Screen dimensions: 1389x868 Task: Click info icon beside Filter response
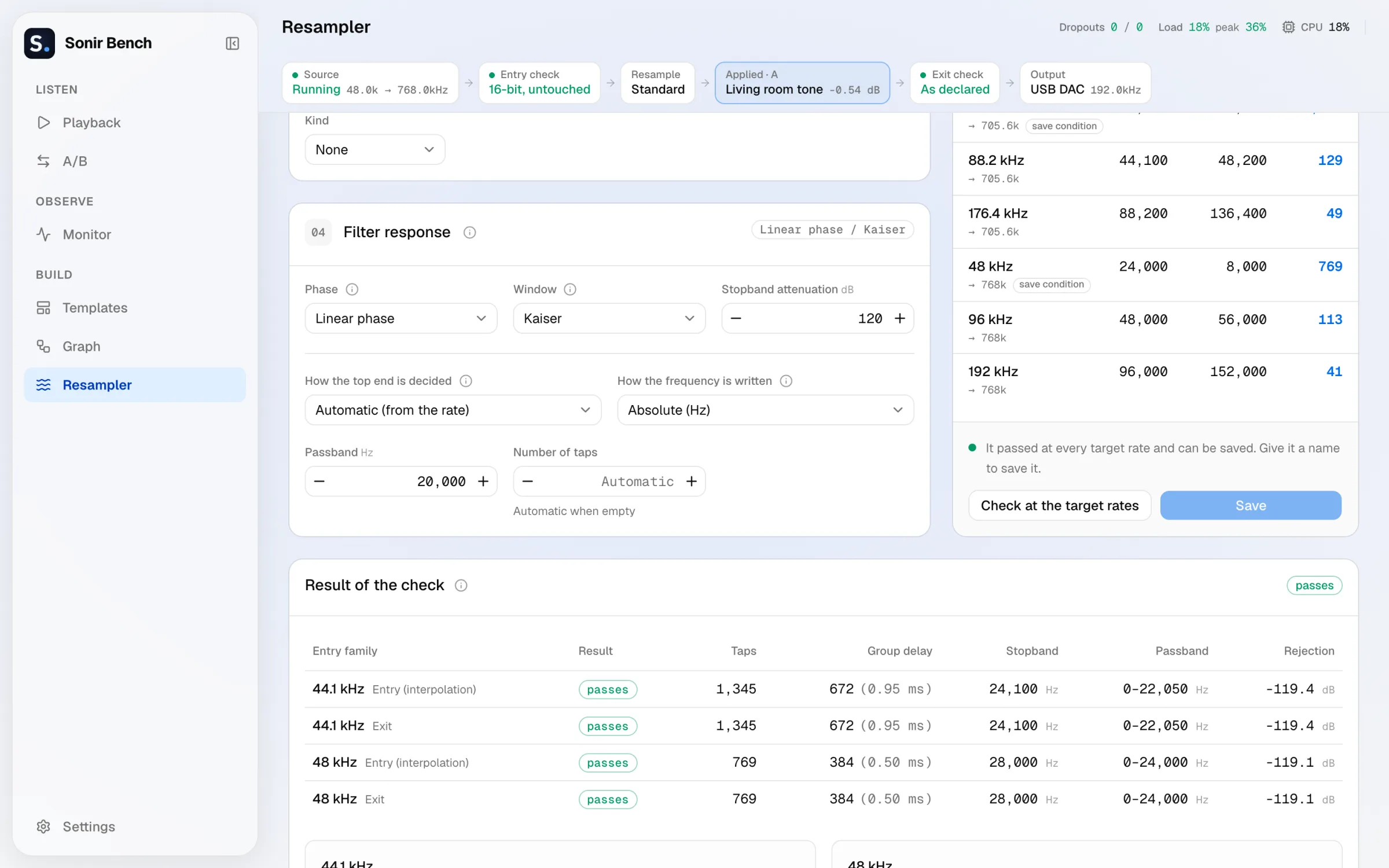pyautogui.click(x=469, y=233)
